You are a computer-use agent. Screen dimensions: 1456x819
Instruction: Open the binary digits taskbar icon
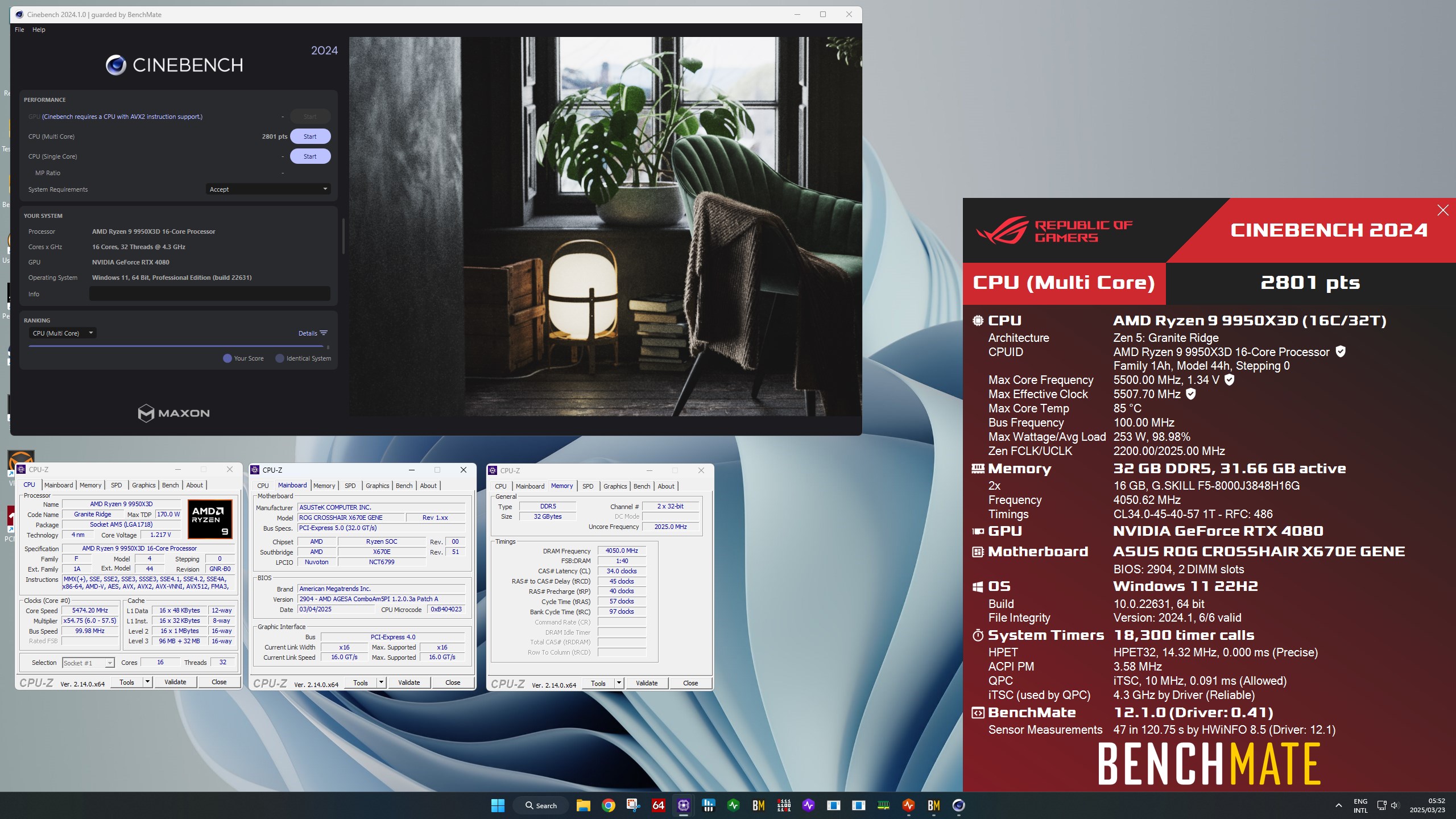[784, 805]
